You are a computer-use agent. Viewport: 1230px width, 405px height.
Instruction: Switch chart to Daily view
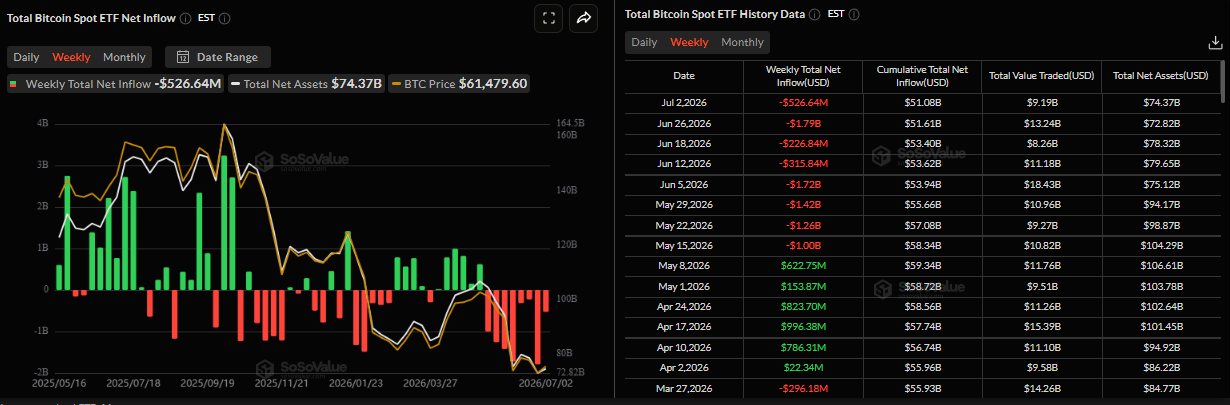click(x=27, y=57)
